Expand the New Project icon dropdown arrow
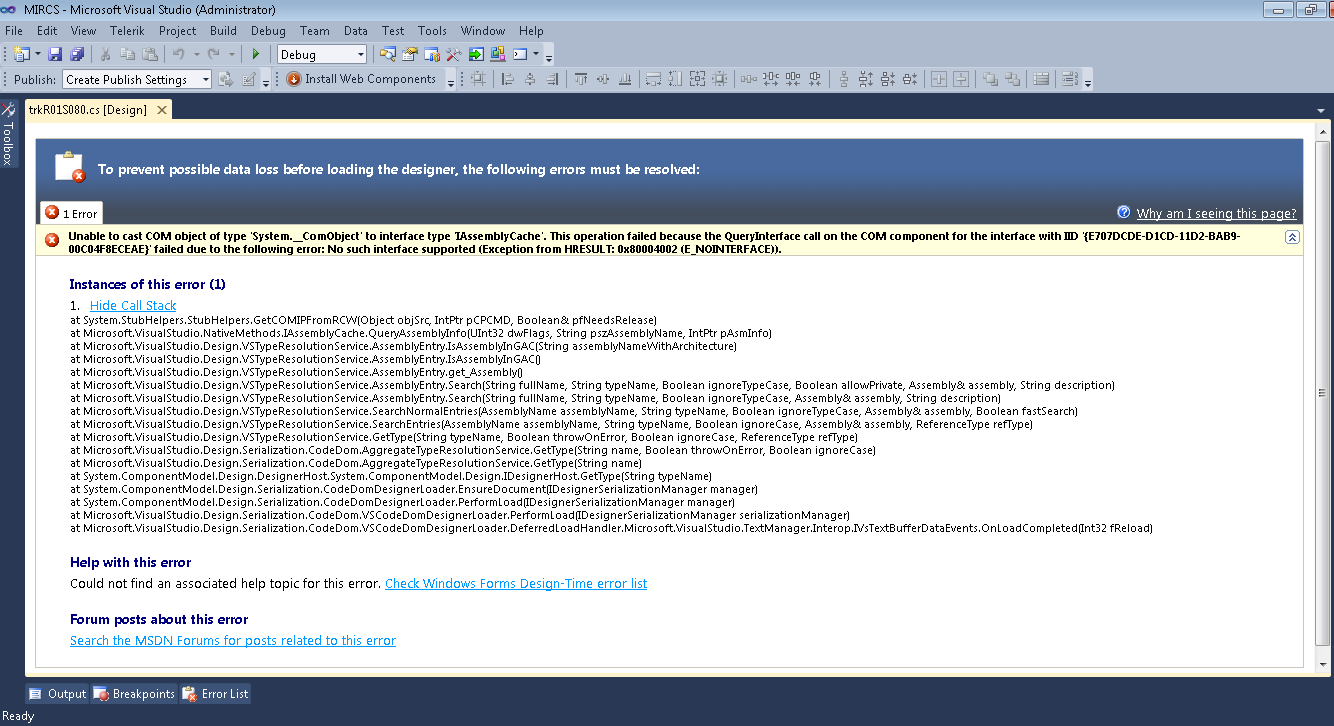The image size is (1334, 726). [x=37, y=54]
